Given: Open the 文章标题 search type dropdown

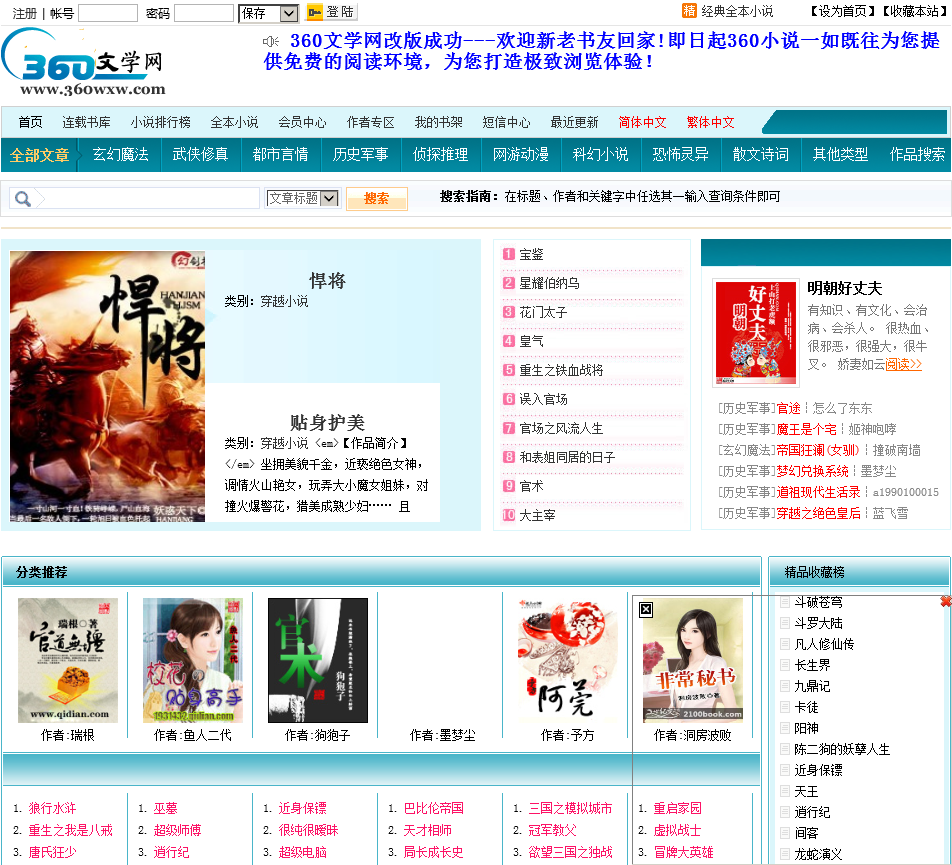Looking at the screenshot, I should pyautogui.click(x=302, y=198).
